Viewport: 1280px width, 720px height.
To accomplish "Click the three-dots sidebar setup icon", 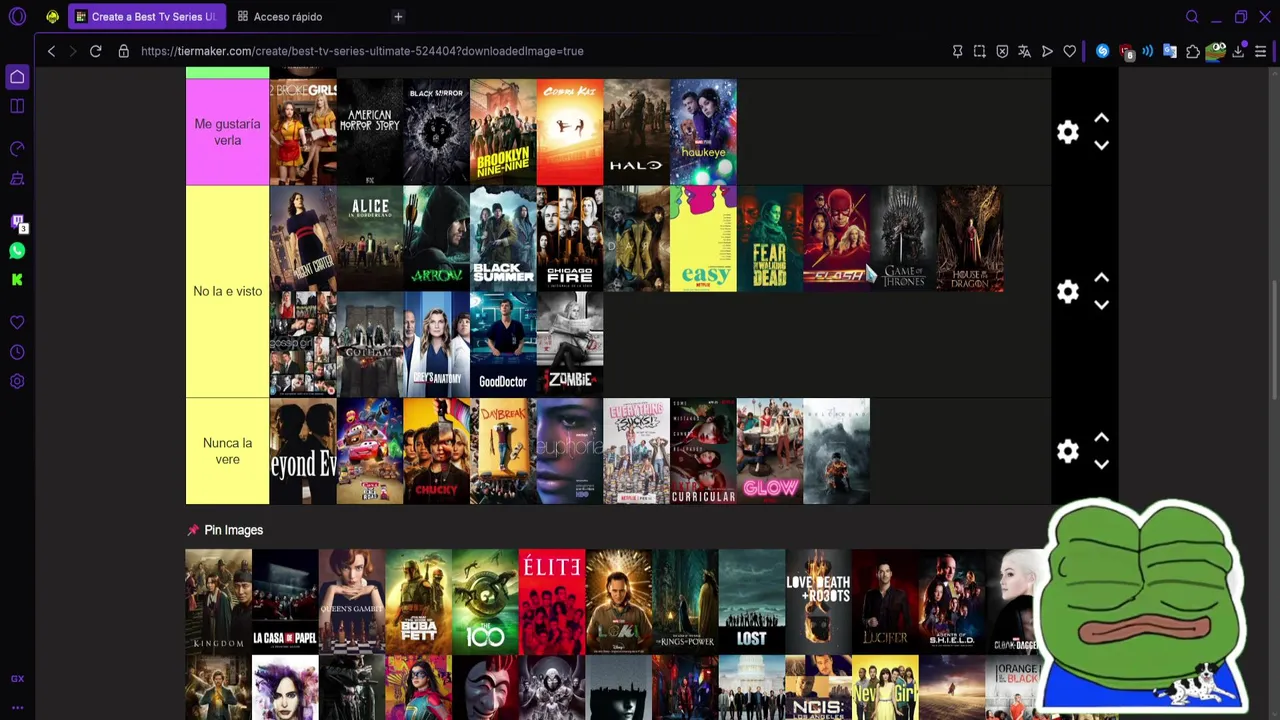I will point(17,708).
